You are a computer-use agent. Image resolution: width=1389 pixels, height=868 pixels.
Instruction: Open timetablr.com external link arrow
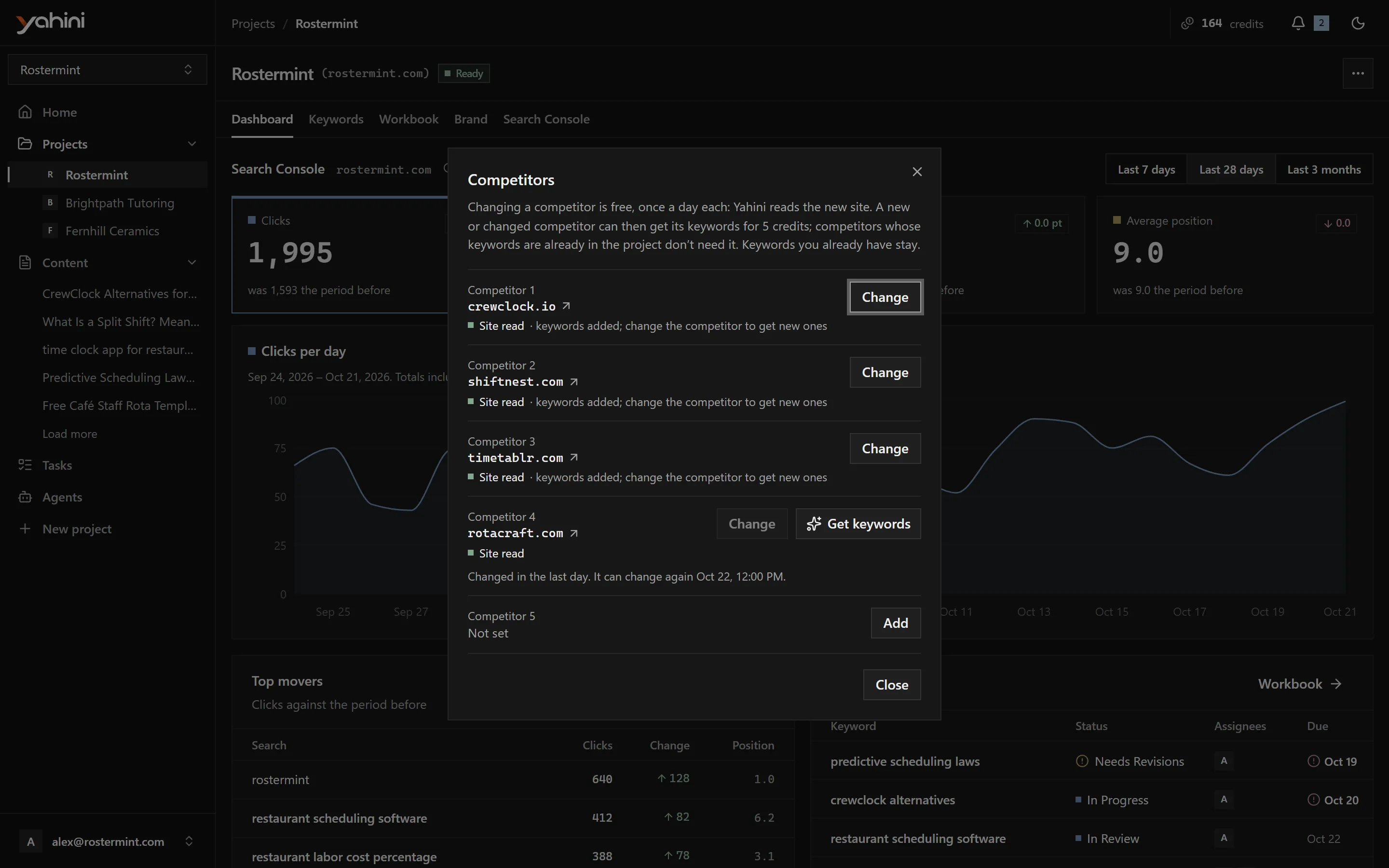click(x=573, y=458)
